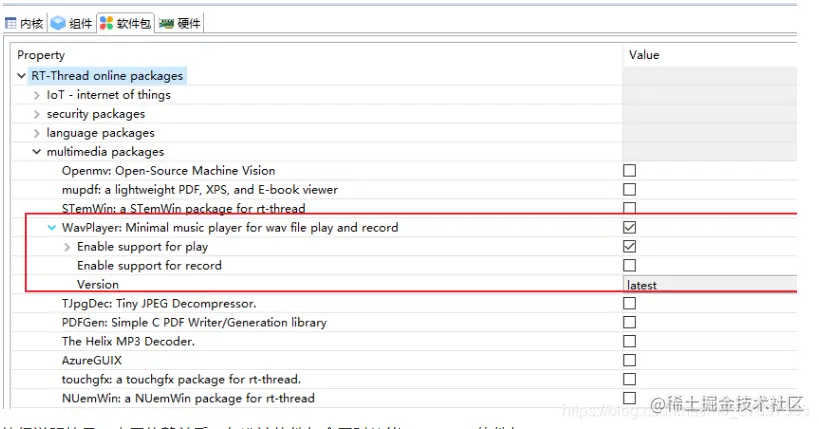Collapse RT-Thread online packages node
Viewport: 819px width, 429px height.
click(x=21, y=76)
